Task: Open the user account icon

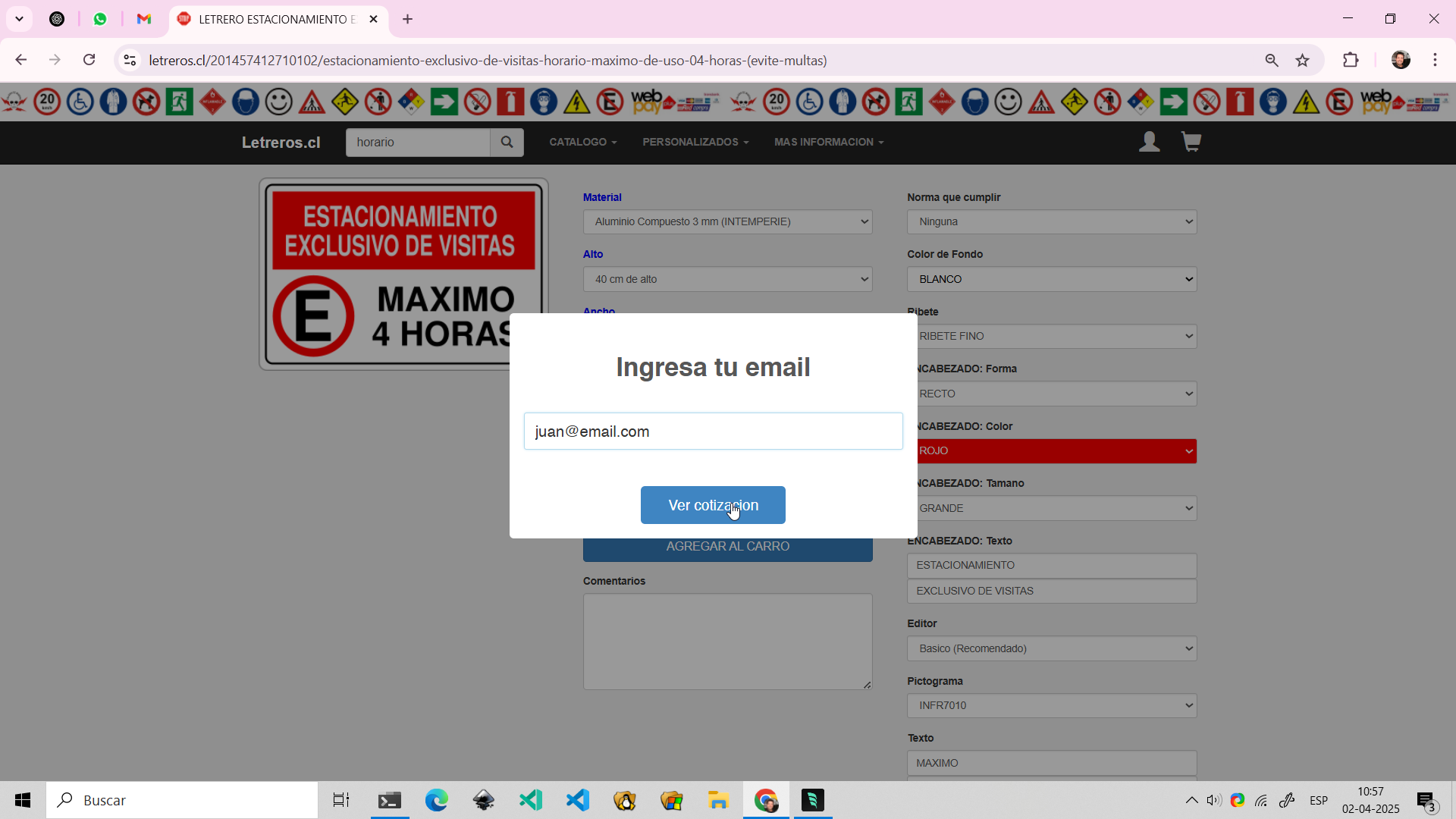Action: coord(1149,142)
